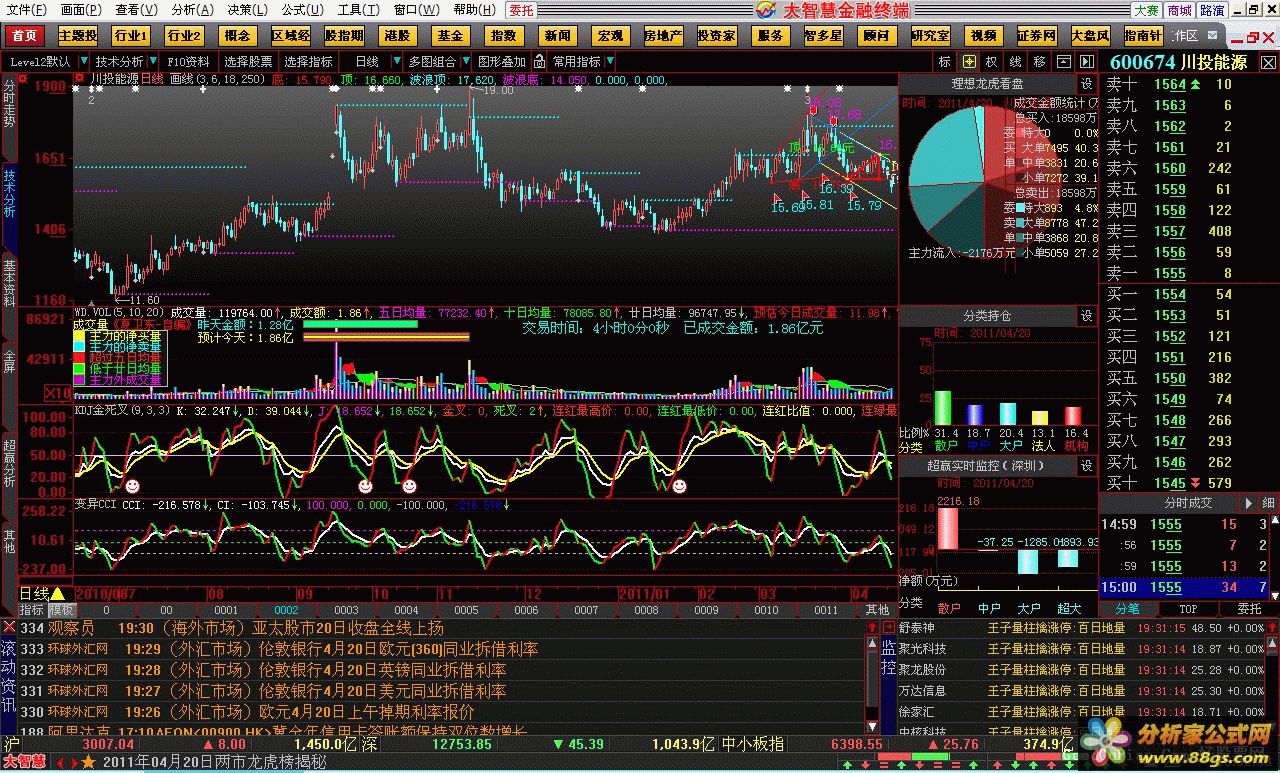Open the 路演 roadshow button
This screenshot has width=1280, height=773.
click(1211, 10)
